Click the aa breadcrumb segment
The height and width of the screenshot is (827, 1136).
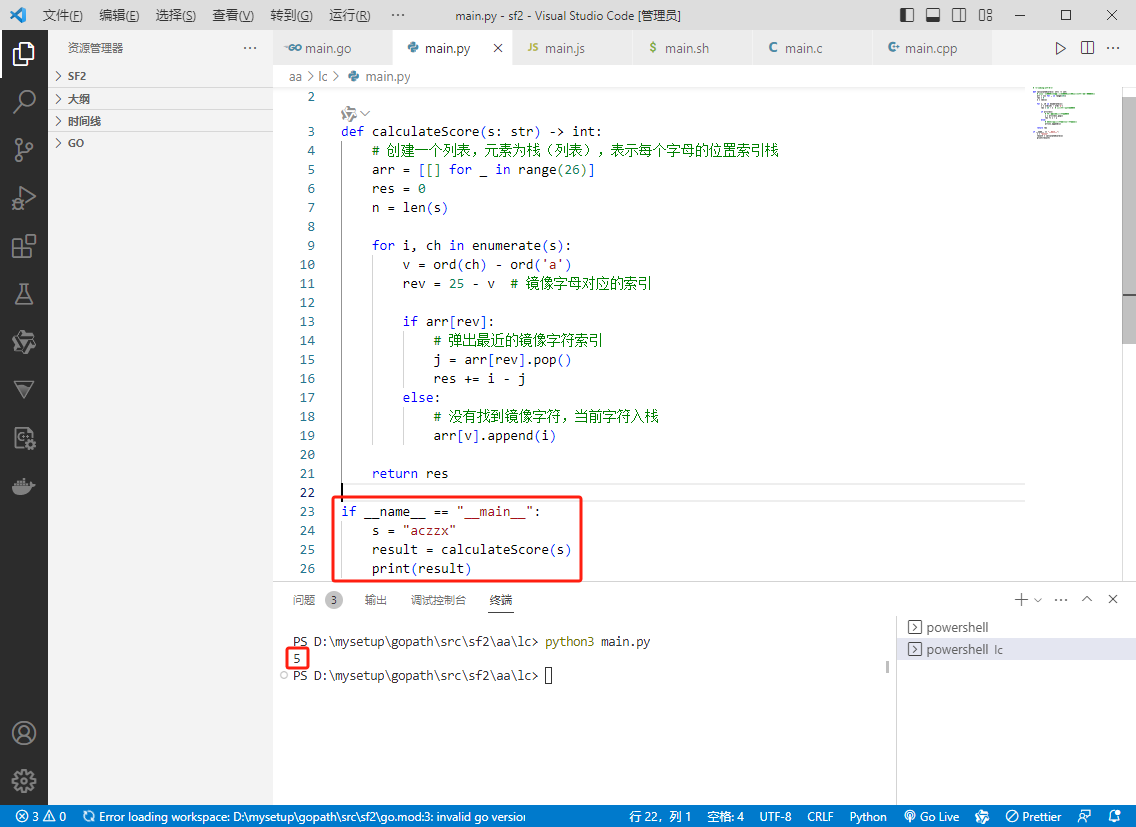point(295,76)
